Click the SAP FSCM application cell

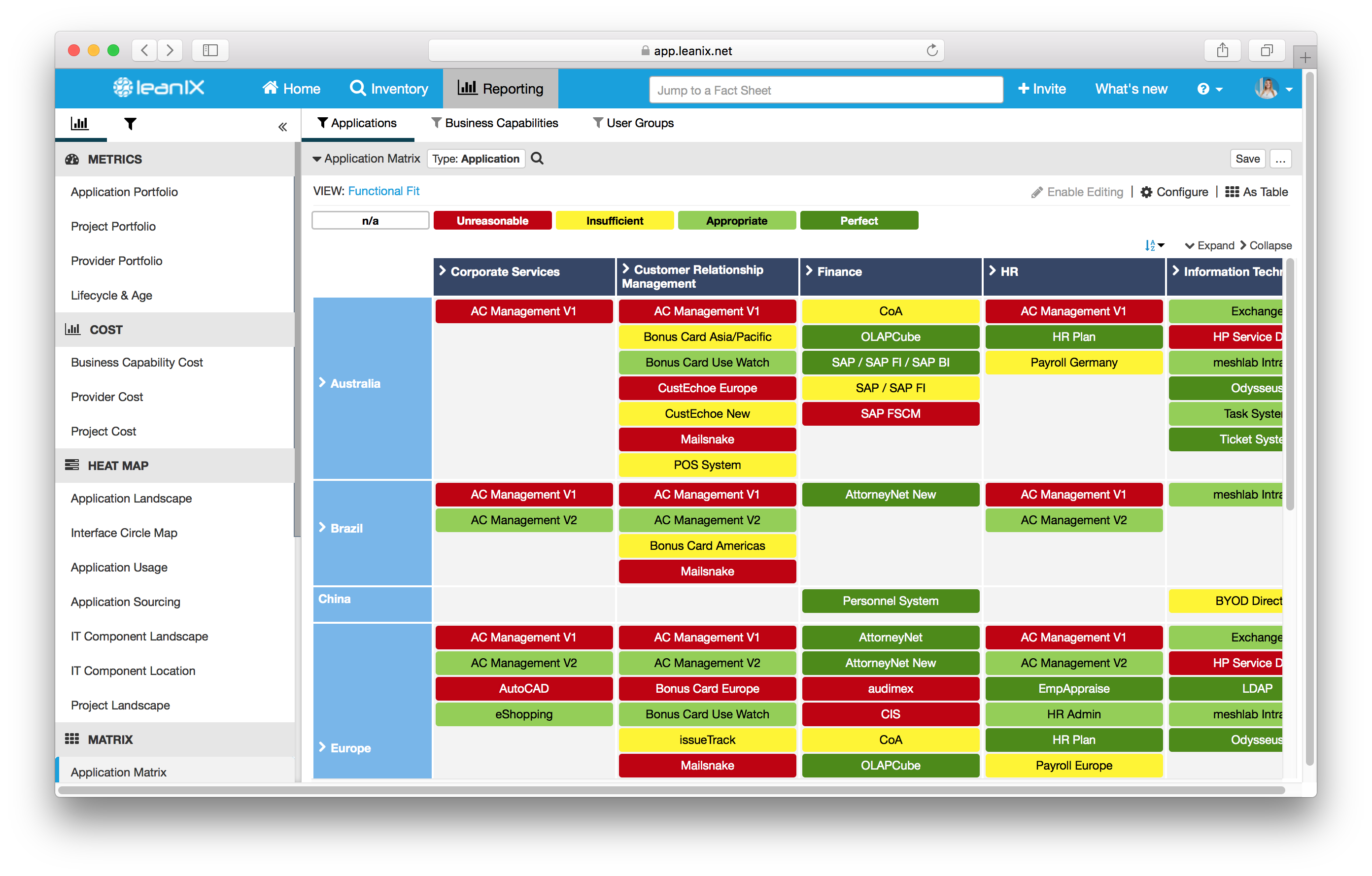891,413
